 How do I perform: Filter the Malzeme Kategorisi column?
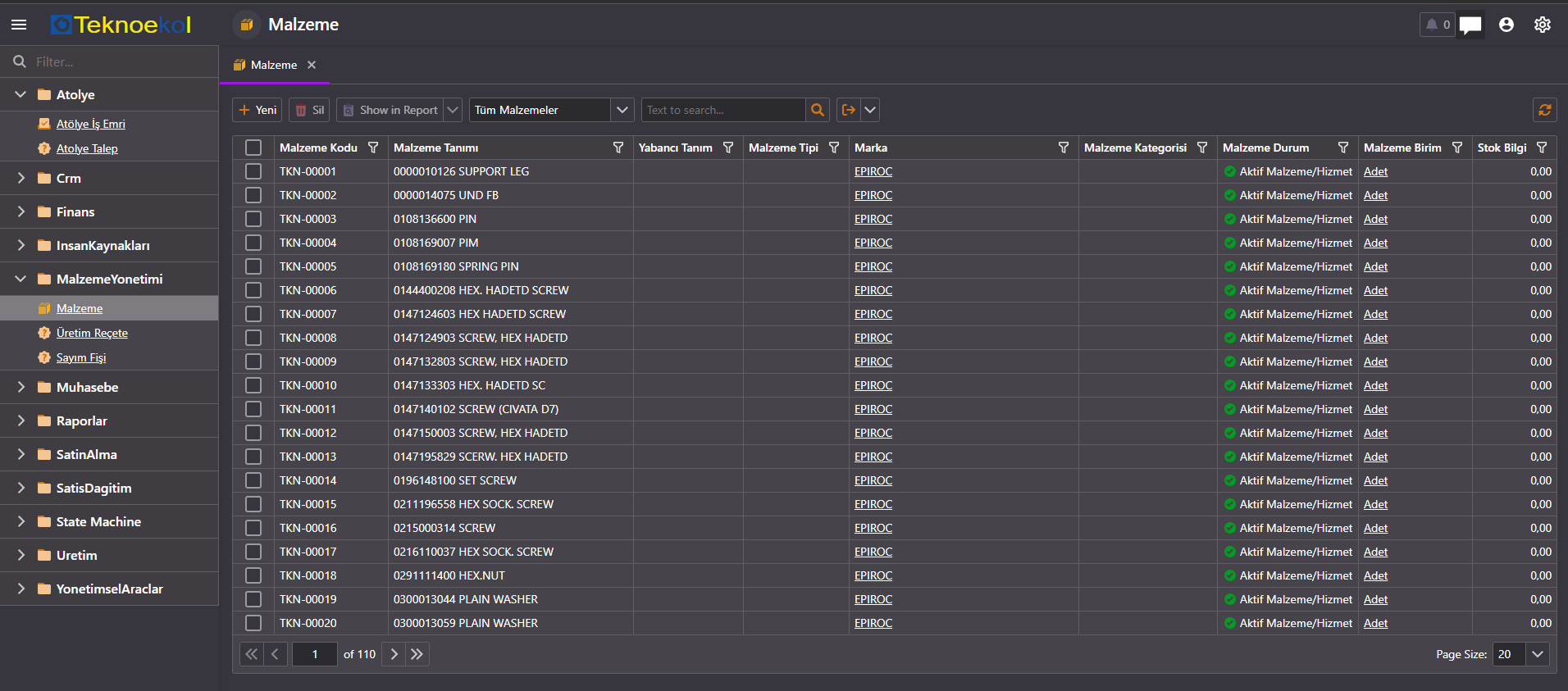click(1202, 148)
